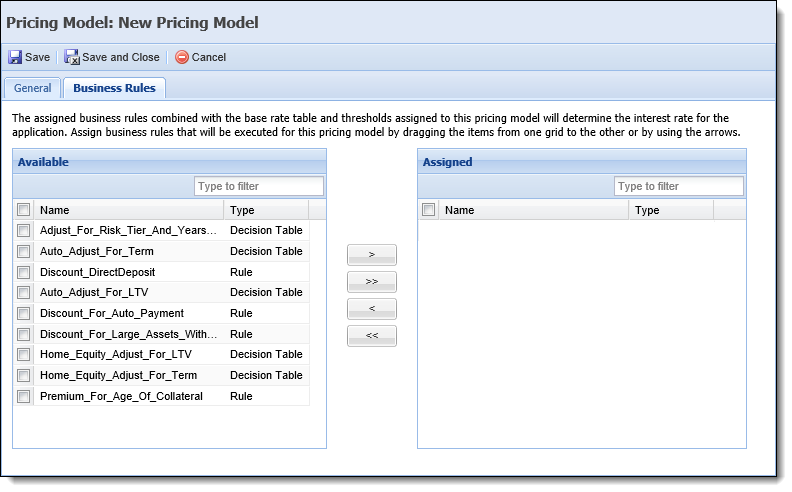
Task: Check the Available grid select-all checkbox
Action: [23, 210]
